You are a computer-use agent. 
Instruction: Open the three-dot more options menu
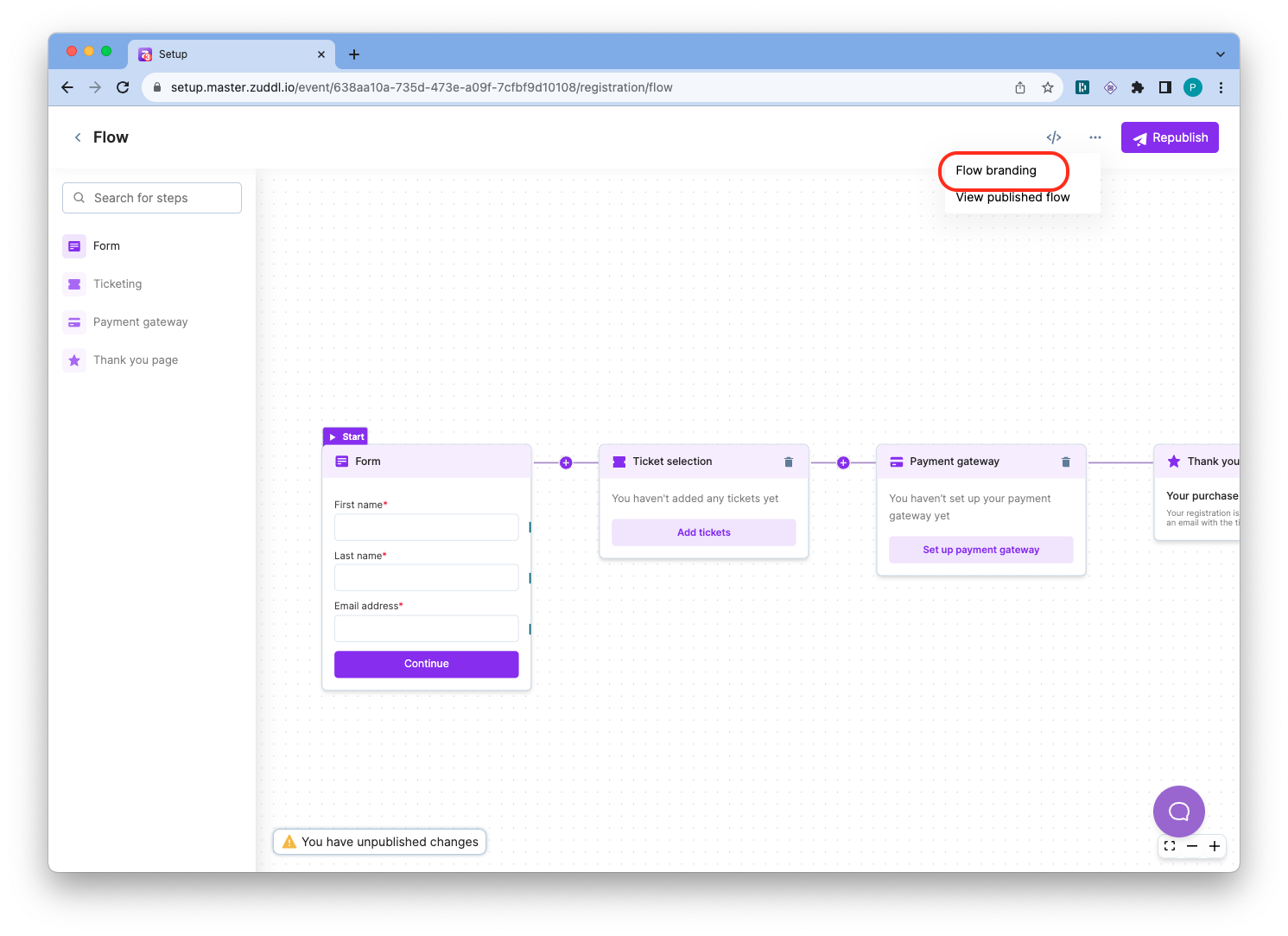tap(1095, 137)
